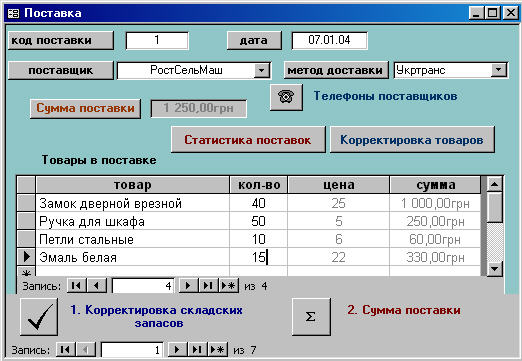Click the Телефоны поставщиков label

385,96
